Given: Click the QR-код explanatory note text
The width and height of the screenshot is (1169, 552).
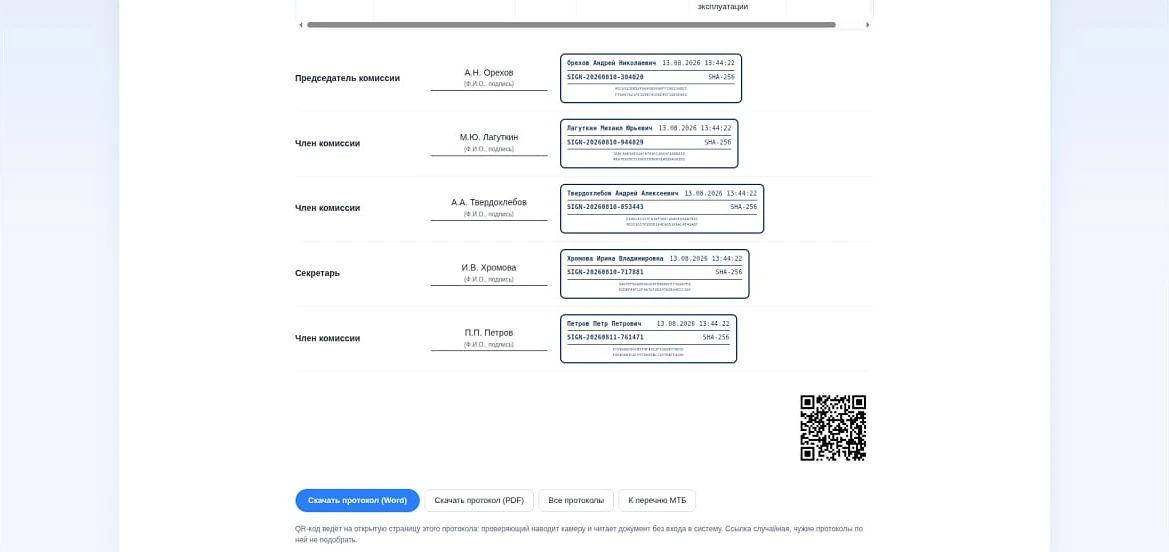Looking at the screenshot, I should coord(579,534).
